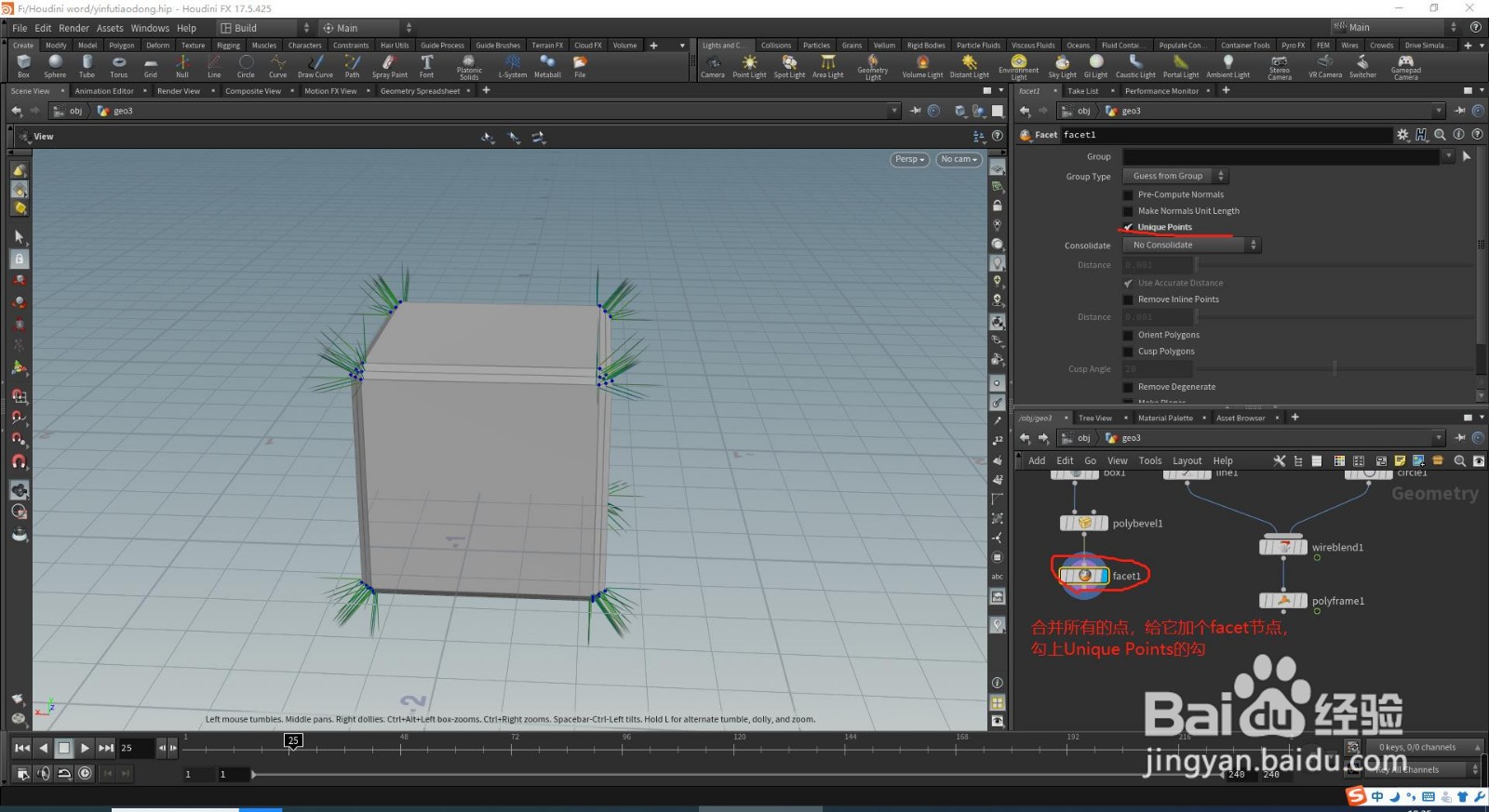Viewport: 1489px width, 812px height.
Task: Click obj in viewport path bar
Action: pos(75,111)
